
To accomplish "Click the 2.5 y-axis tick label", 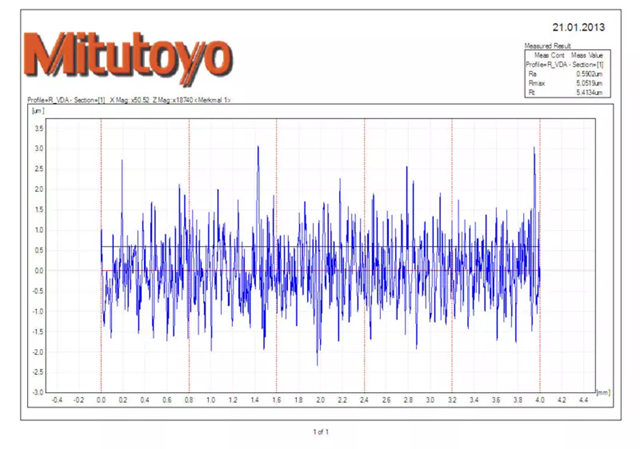I will point(39,169).
